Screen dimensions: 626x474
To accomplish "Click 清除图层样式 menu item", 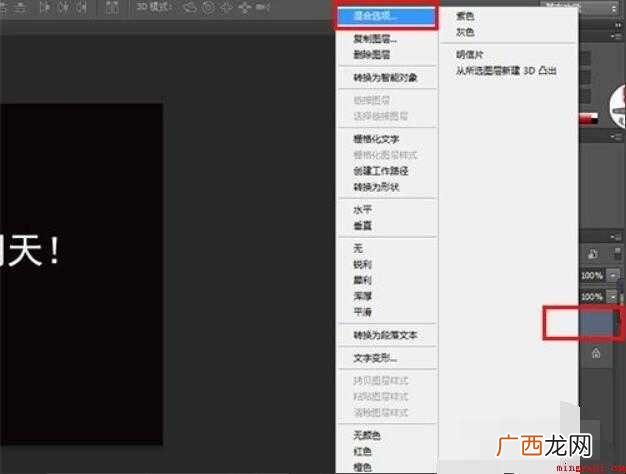I will tap(380, 413).
